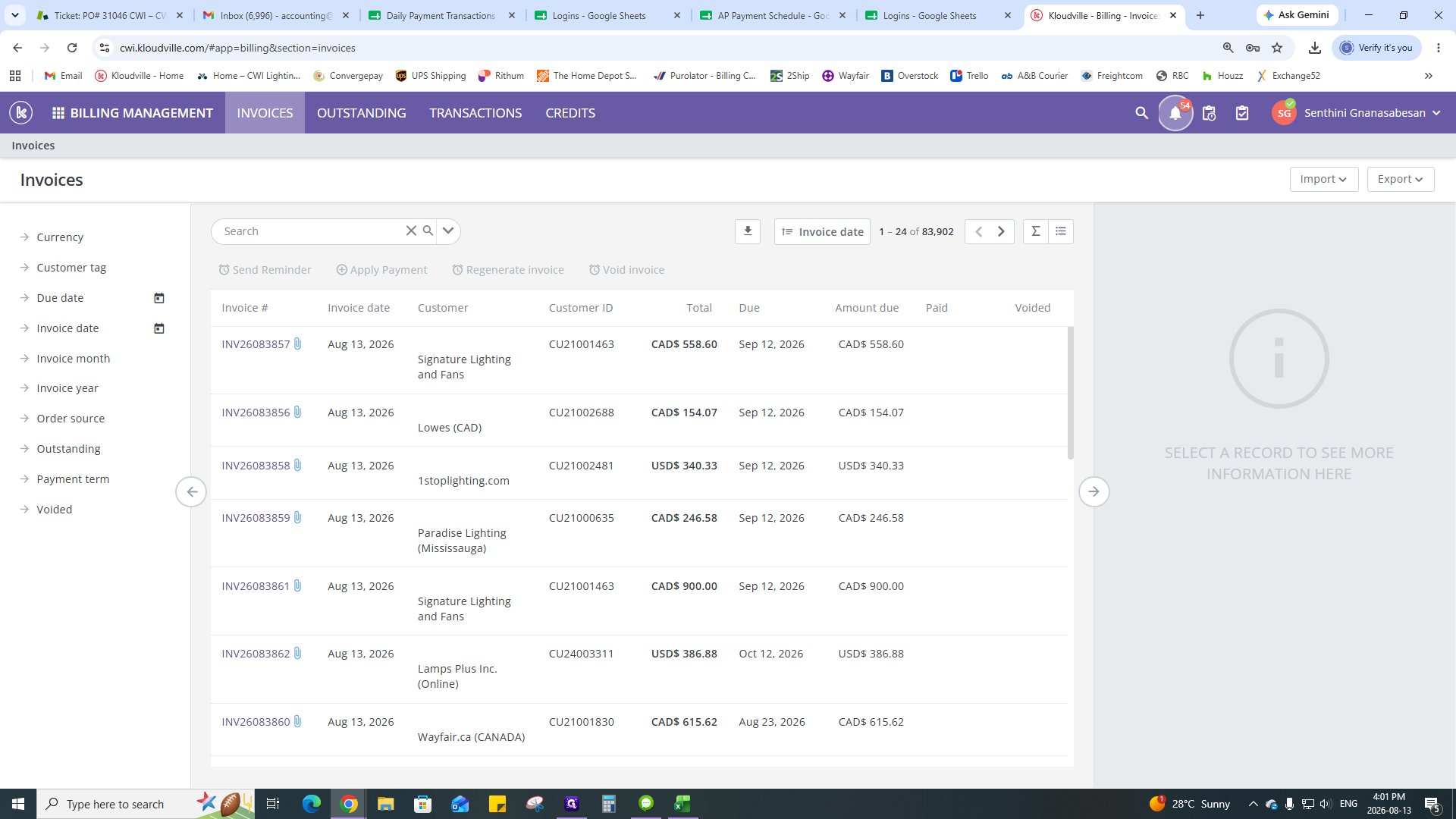Expand the Order source filter

(x=71, y=419)
